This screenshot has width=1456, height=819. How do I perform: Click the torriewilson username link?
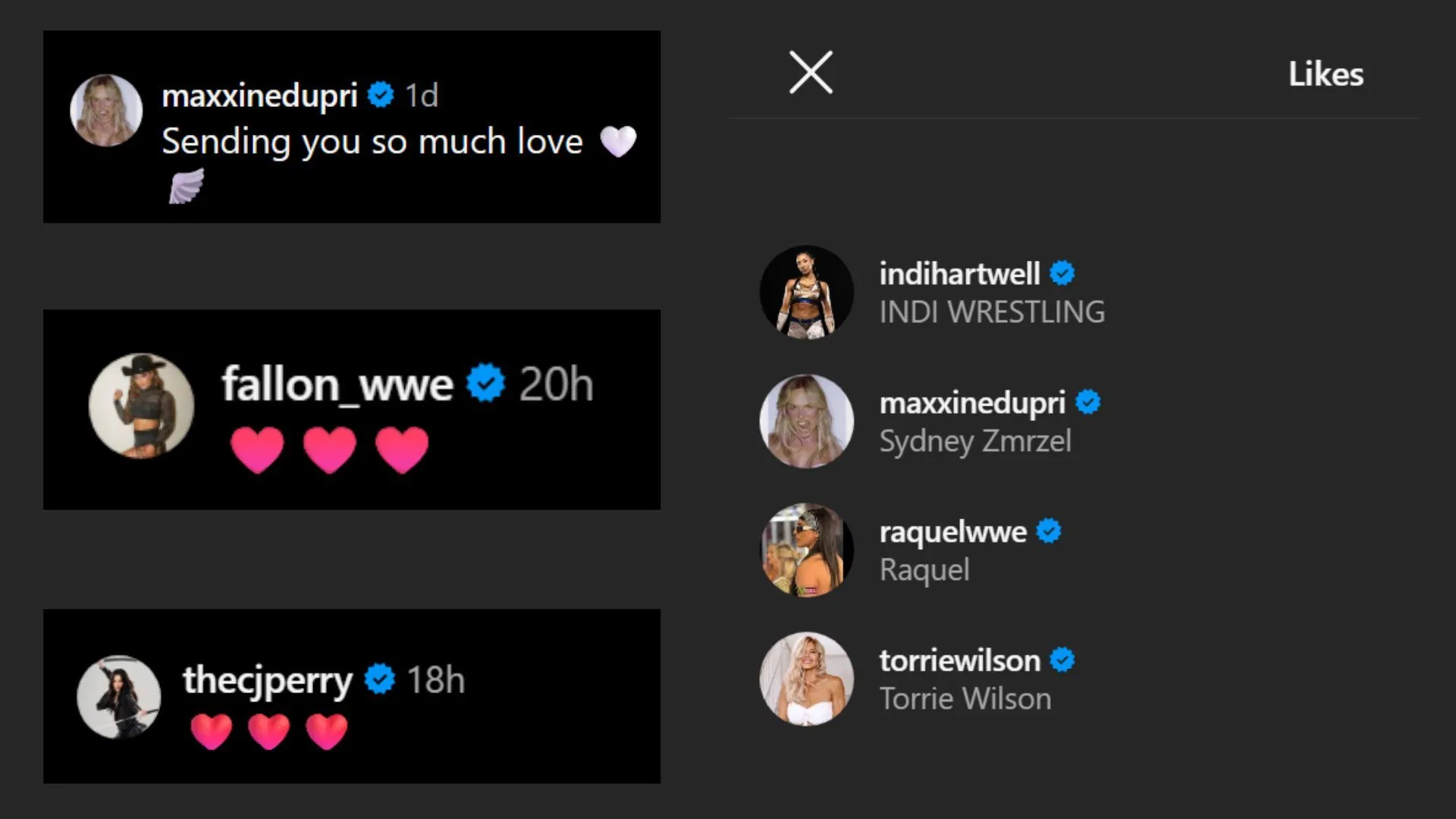click(959, 661)
